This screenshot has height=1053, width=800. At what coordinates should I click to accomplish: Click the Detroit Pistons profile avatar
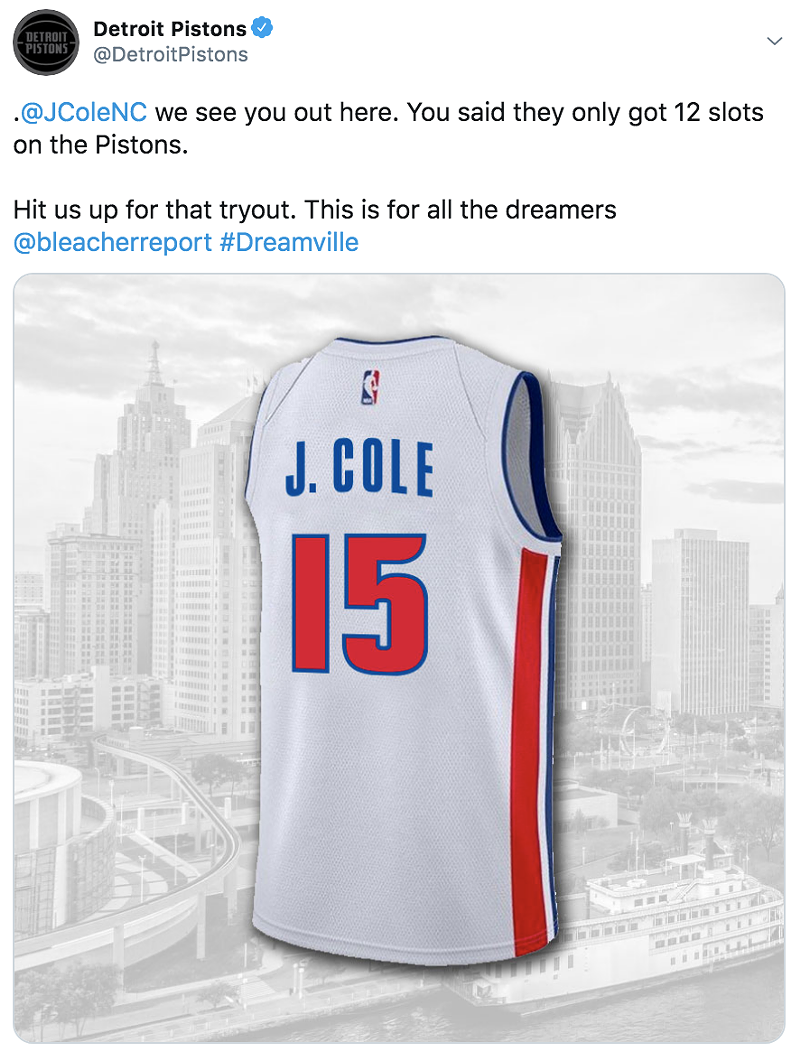click(x=46, y=42)
